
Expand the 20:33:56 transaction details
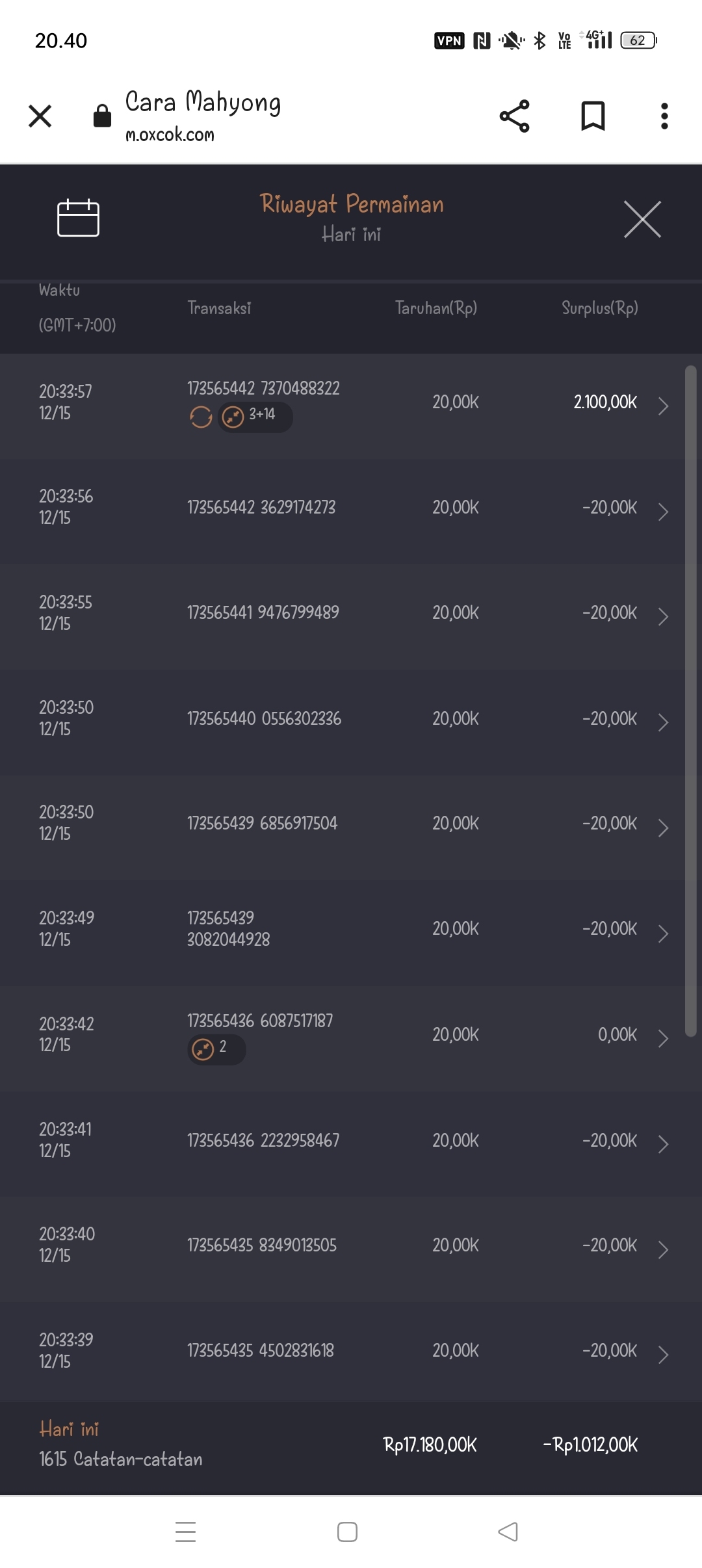point(663,512)
